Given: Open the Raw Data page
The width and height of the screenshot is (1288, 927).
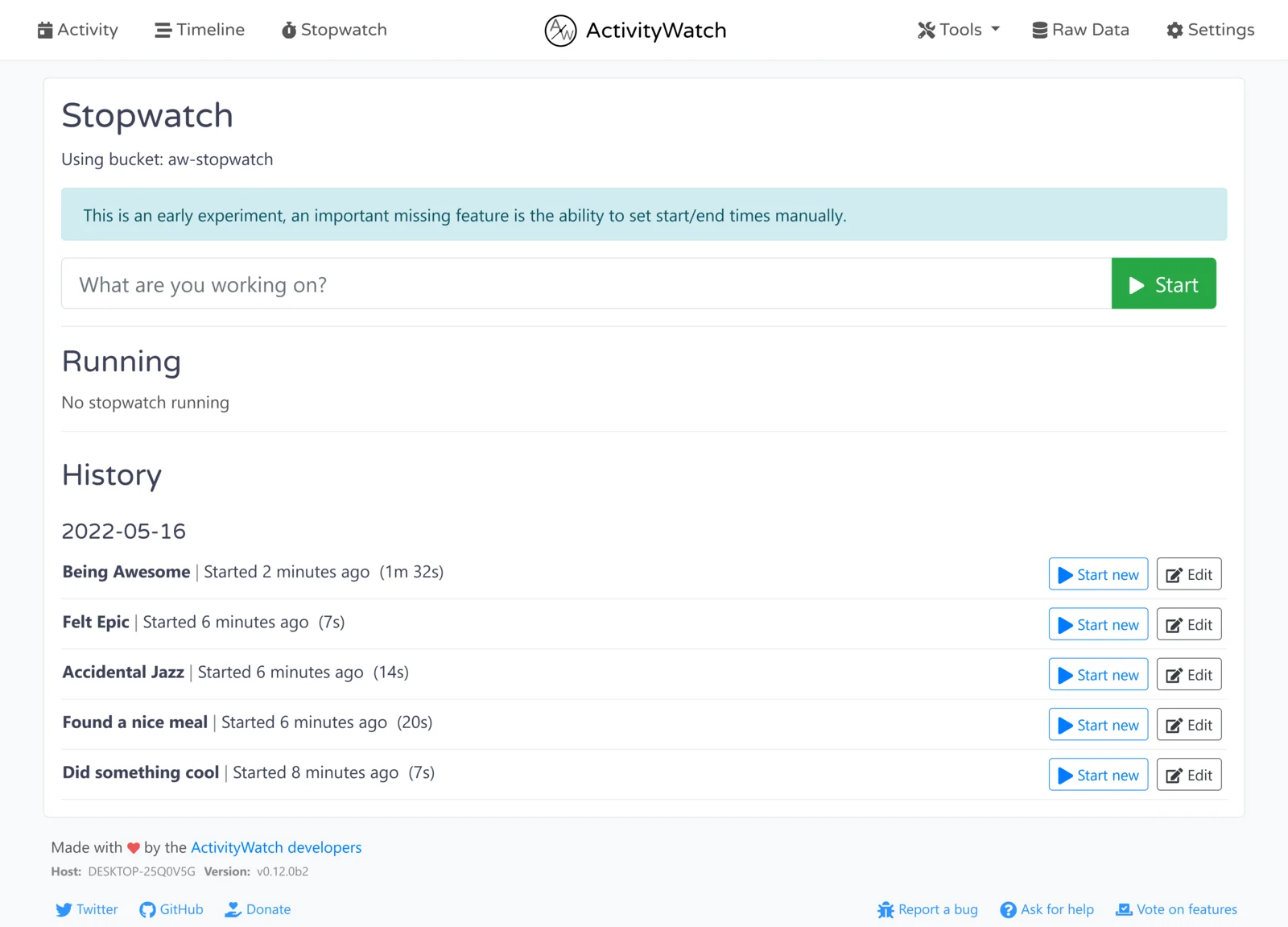Looking at the screenshot, I should 1080,30.
